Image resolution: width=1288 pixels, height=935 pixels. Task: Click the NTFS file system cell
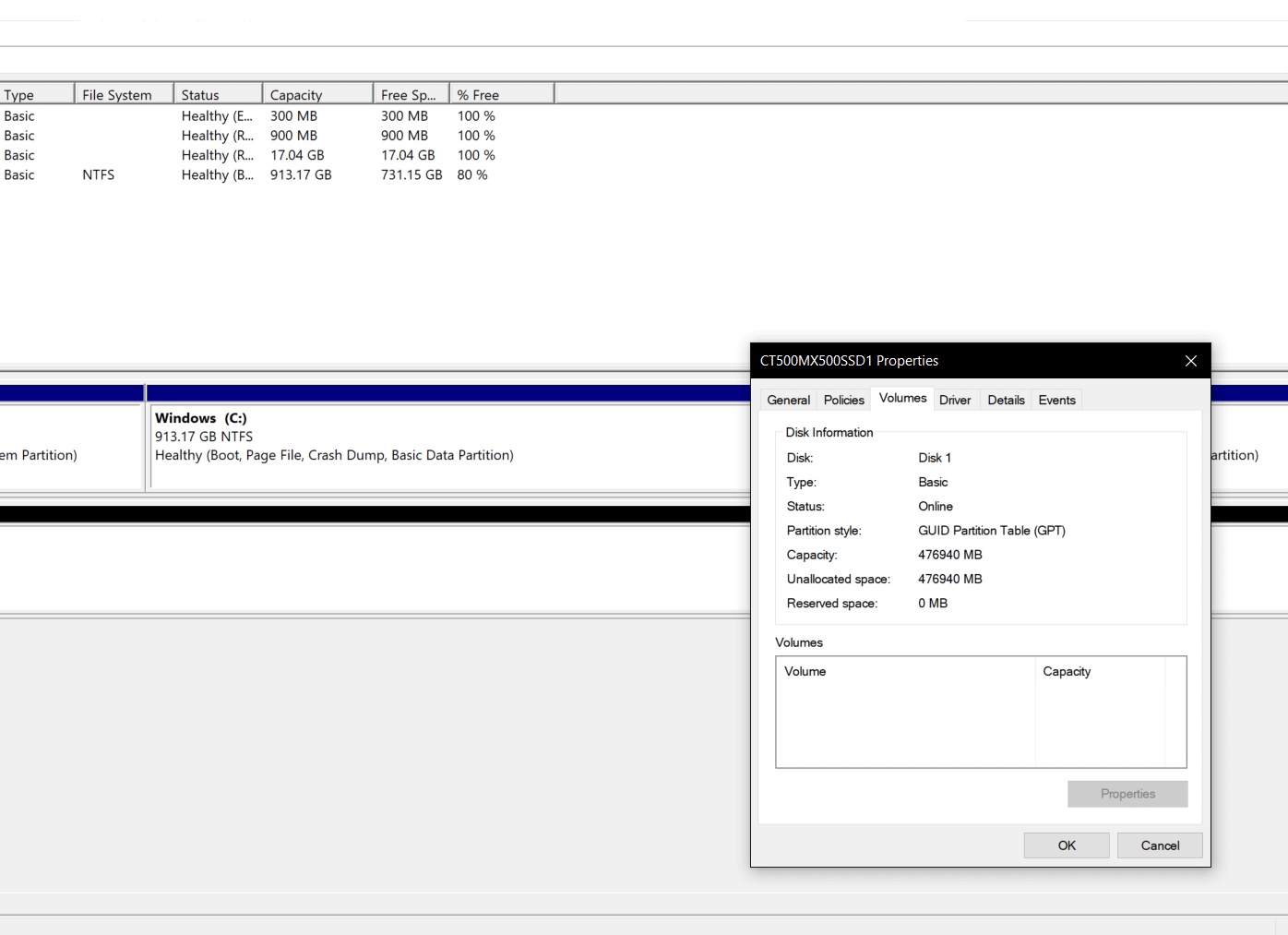98,174
